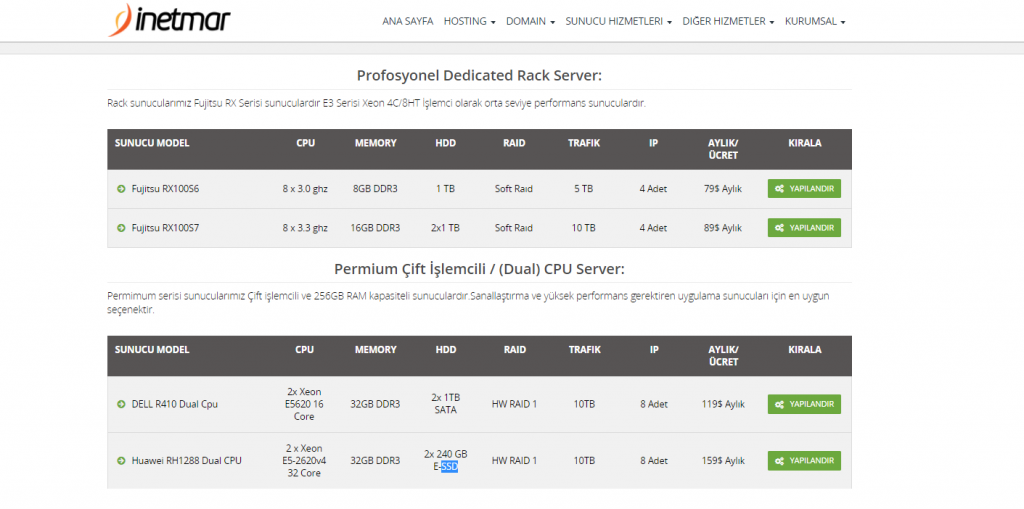The height and width of the screenshot is (509, 1024).
Task: Click the 8 x 3.0 ghz CPU cell
Action: point(305,189)
